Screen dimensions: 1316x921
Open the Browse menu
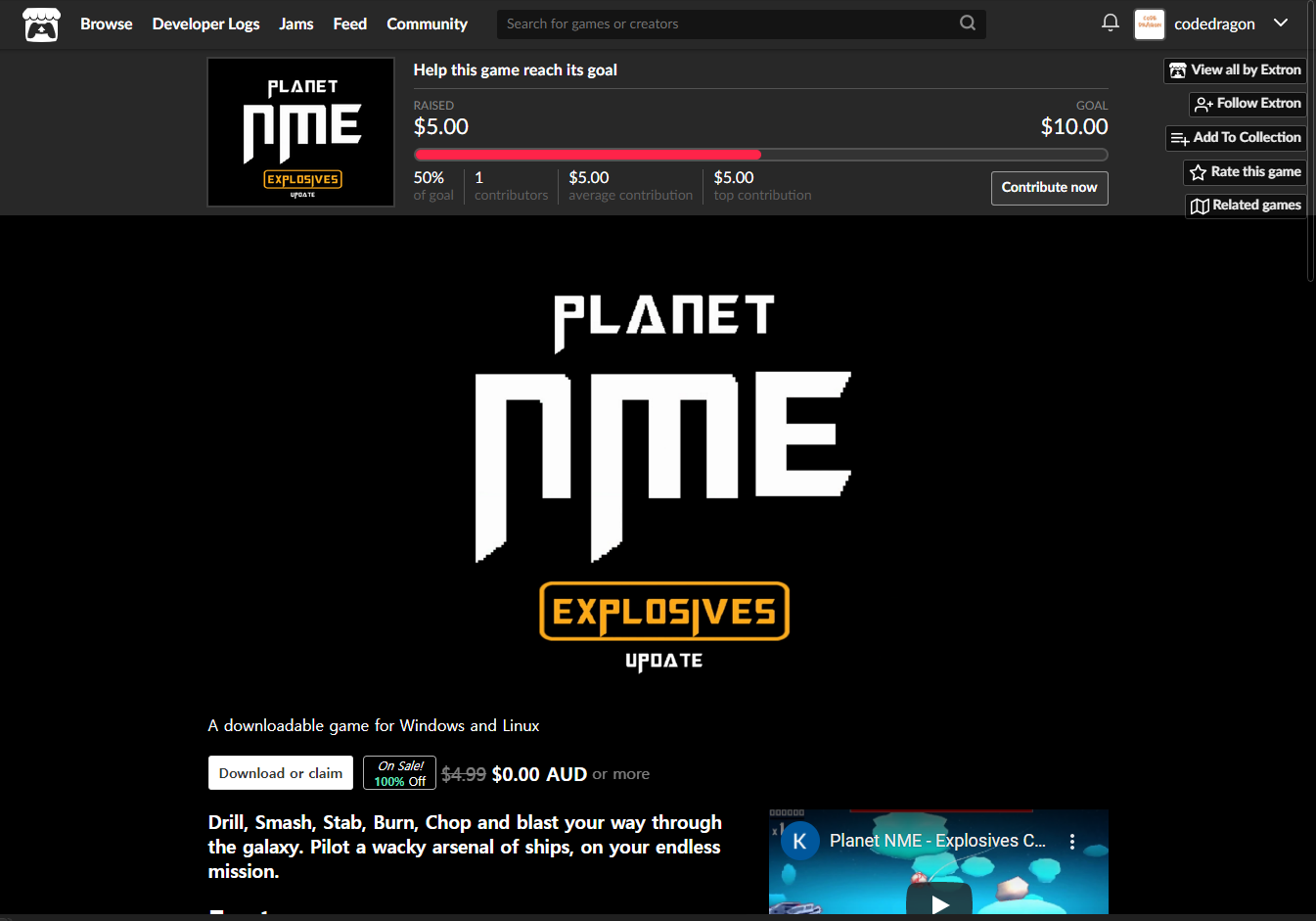pos(107,23)
